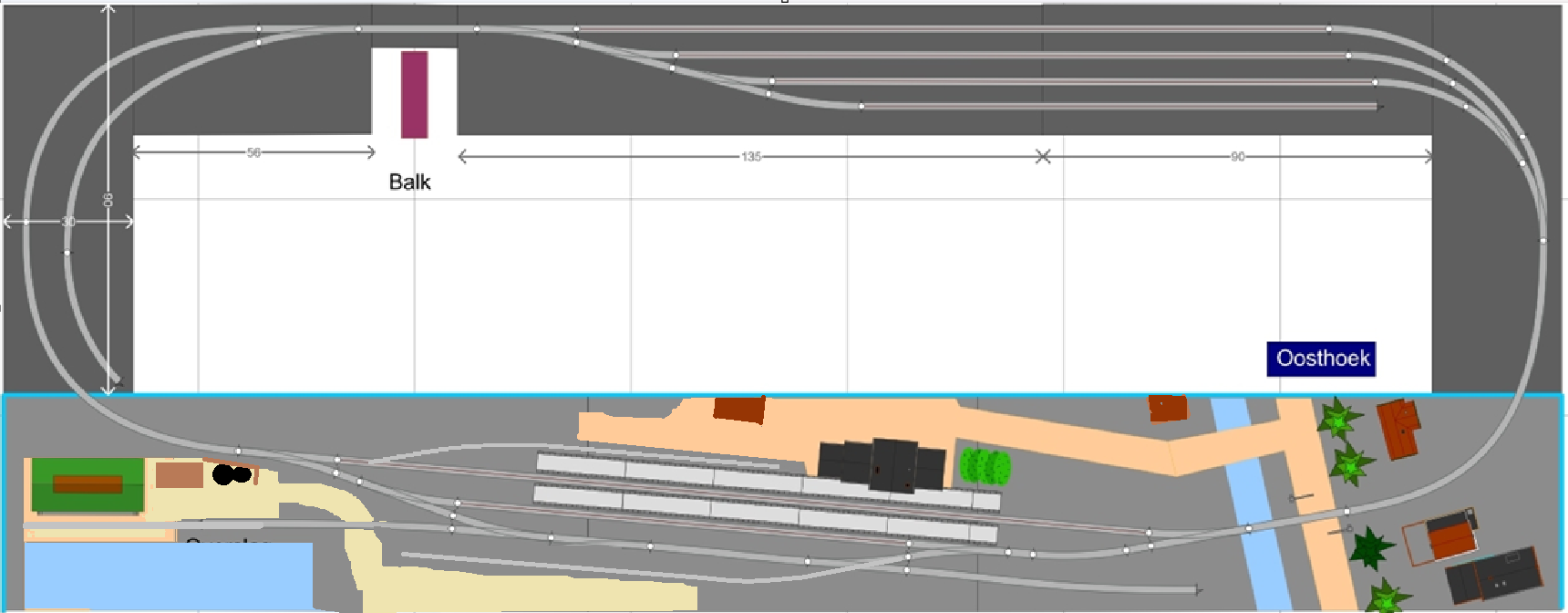This screenshot has height=613, width=1568.
Task: Click the light blue pond area
Action: (x=167, y=575)
